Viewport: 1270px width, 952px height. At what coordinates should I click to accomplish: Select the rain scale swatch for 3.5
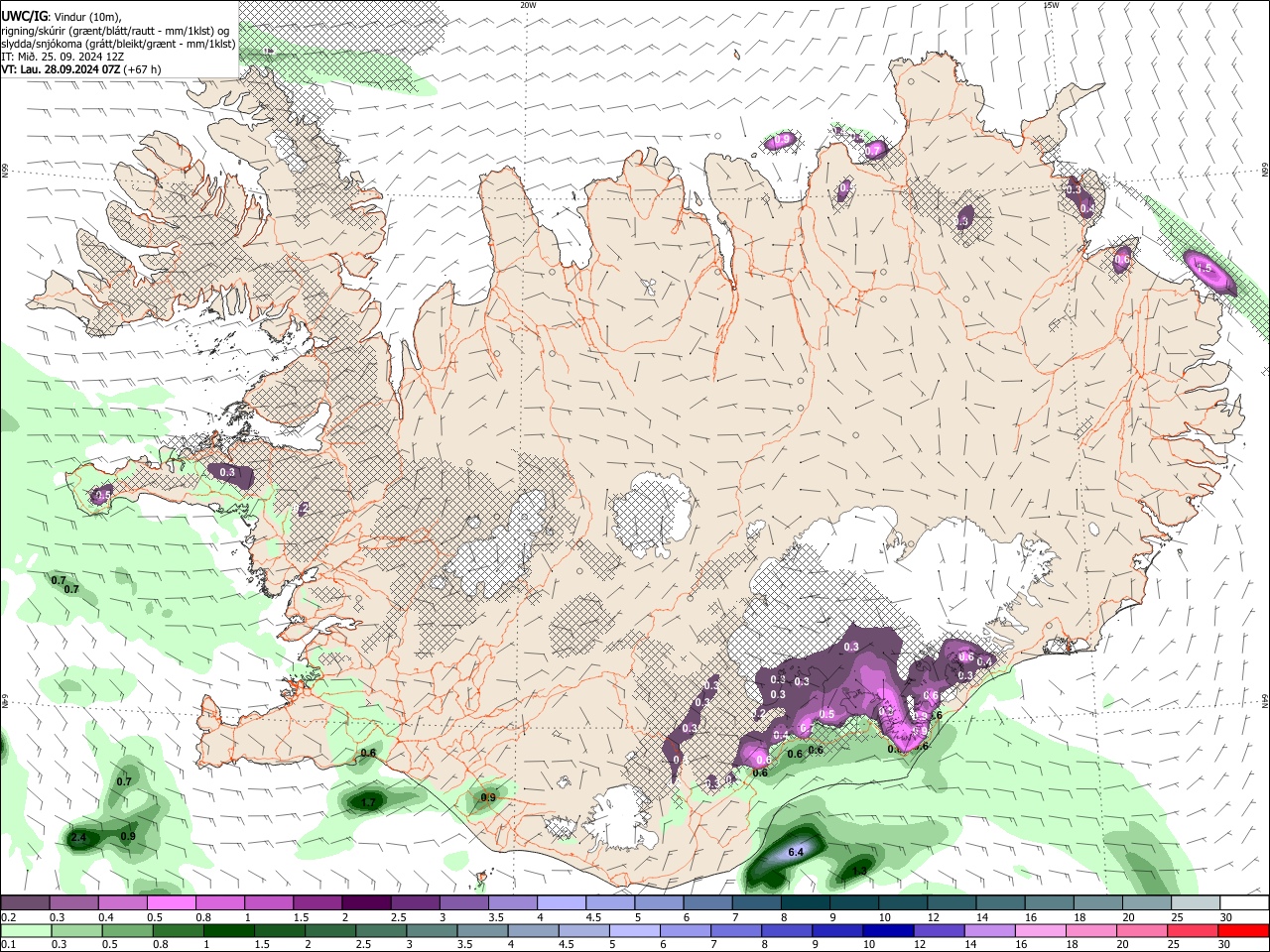pos(483,931)
